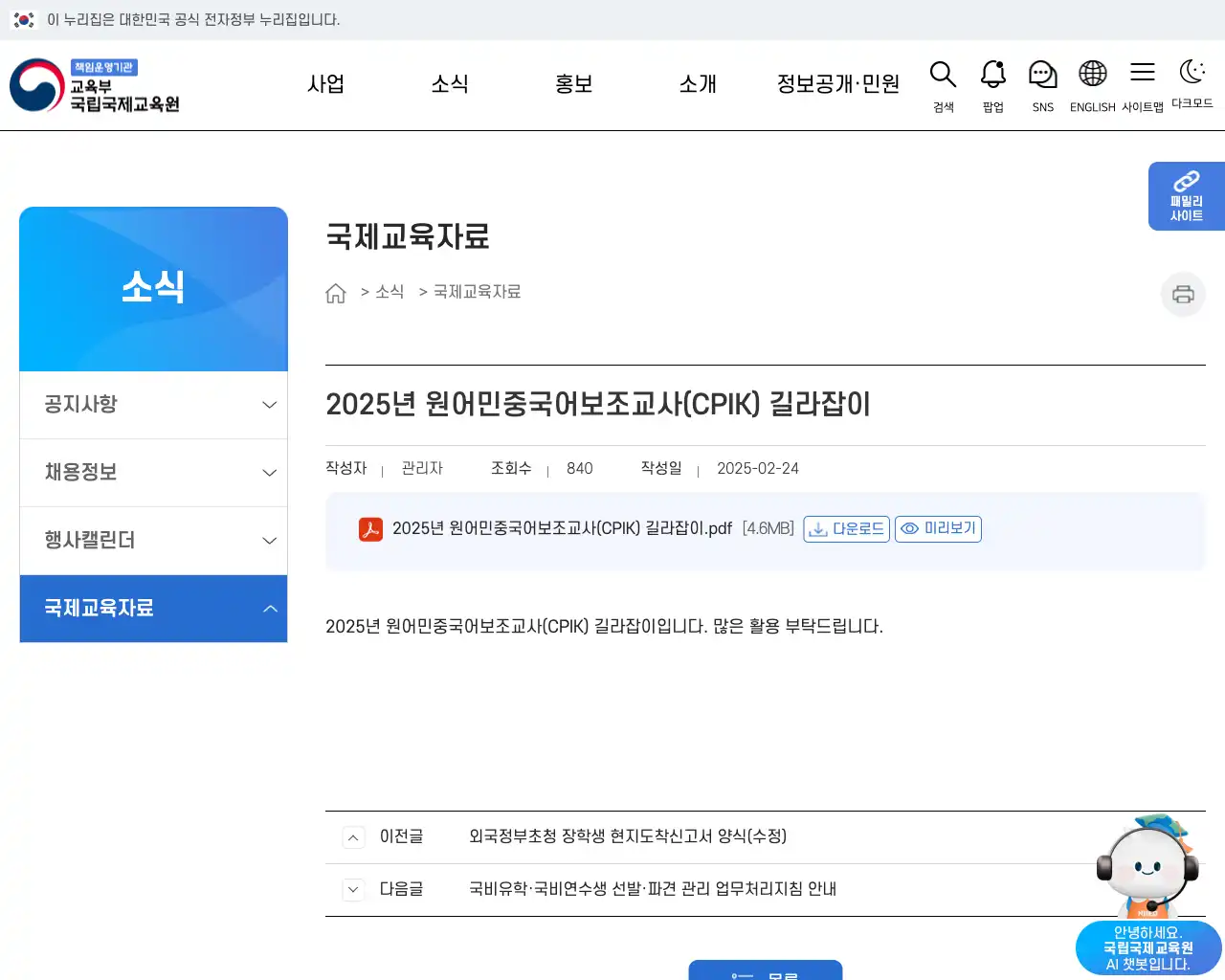Print the page with the printer icon
The image size is (1225, 980).
point(1184,294)
